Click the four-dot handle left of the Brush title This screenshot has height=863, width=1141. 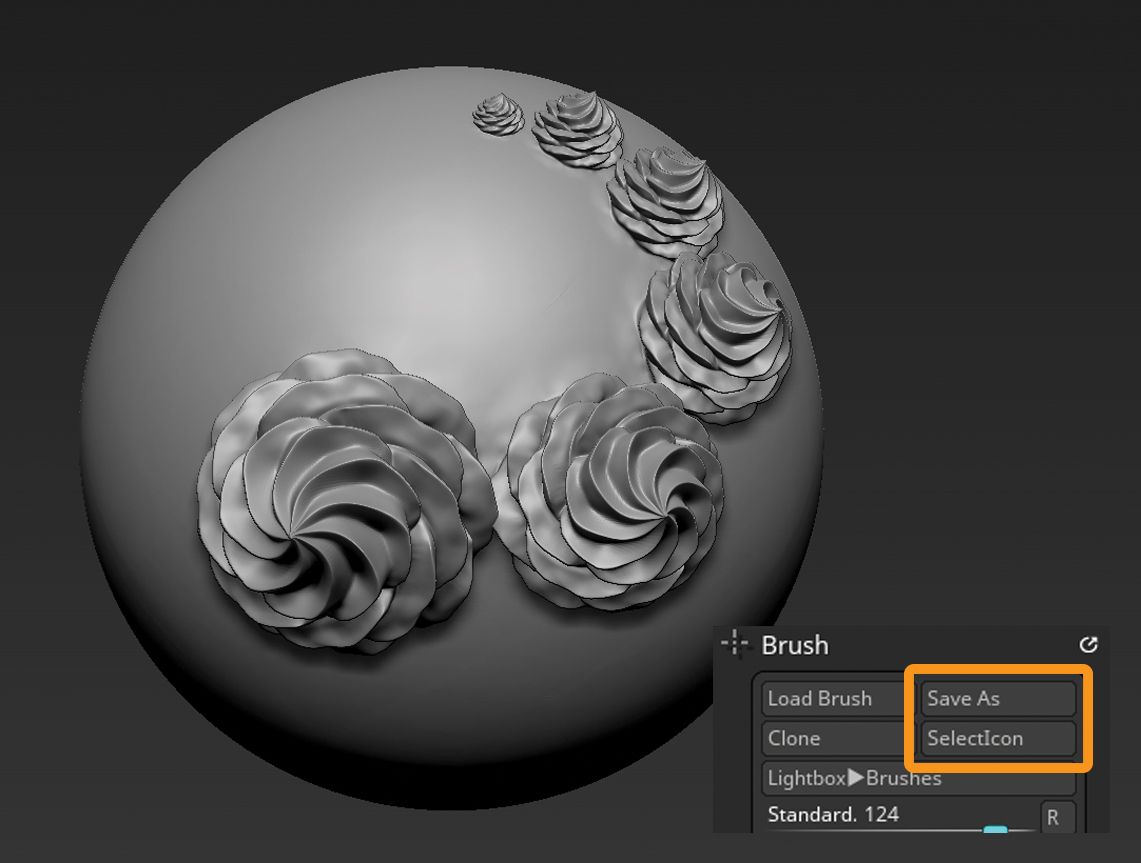tap(735, 644)
